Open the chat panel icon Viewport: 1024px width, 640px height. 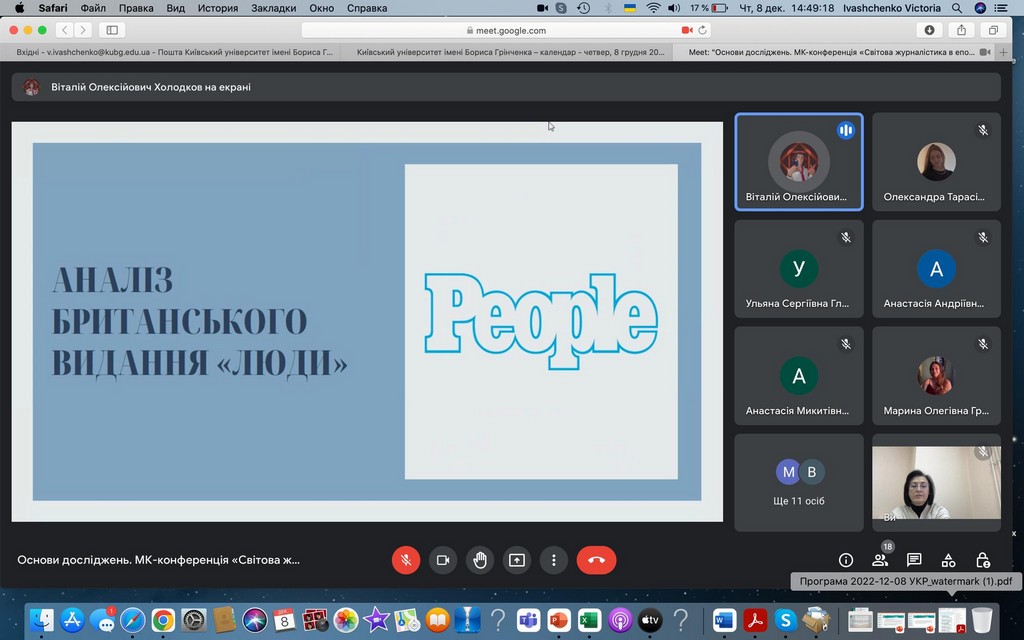tap(914, 560)
